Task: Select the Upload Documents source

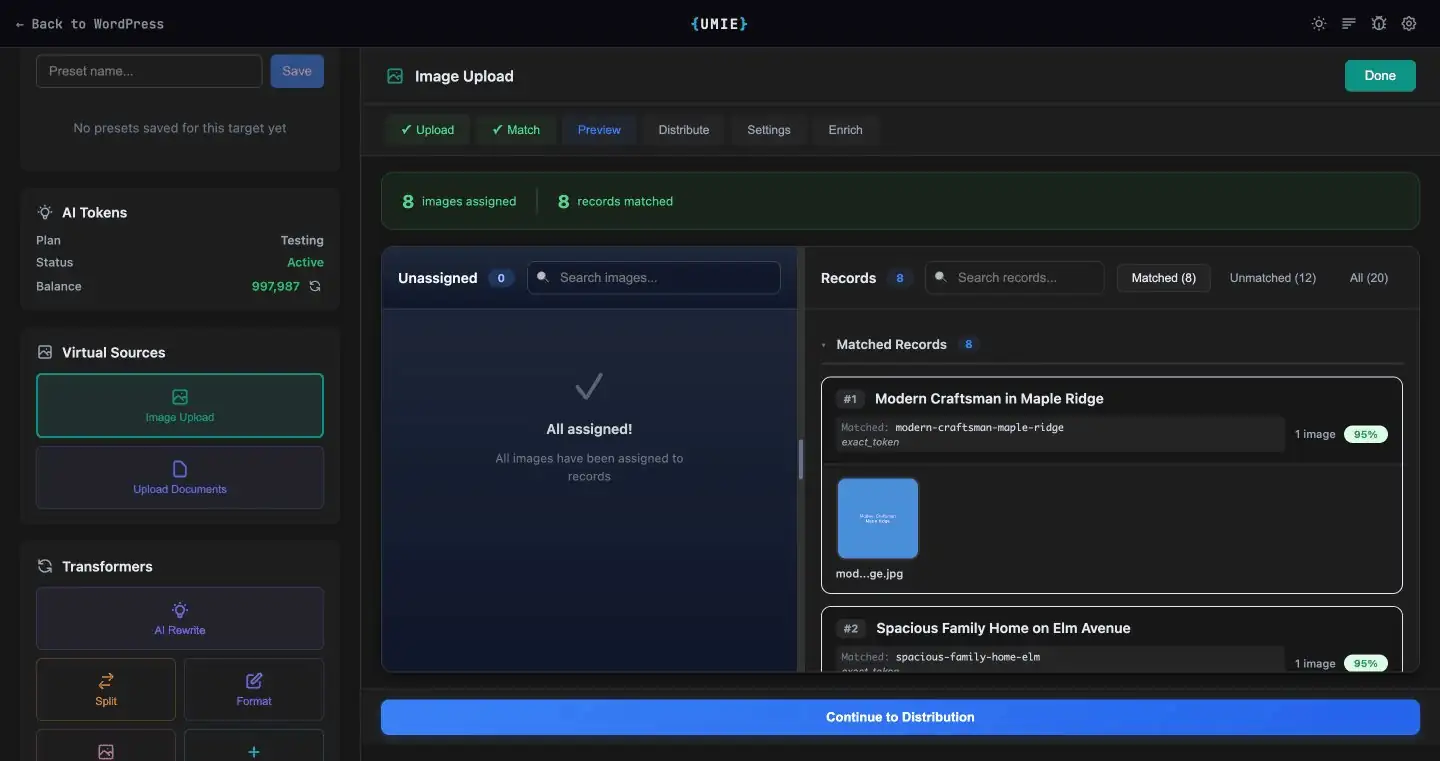Action: point(180,477)
